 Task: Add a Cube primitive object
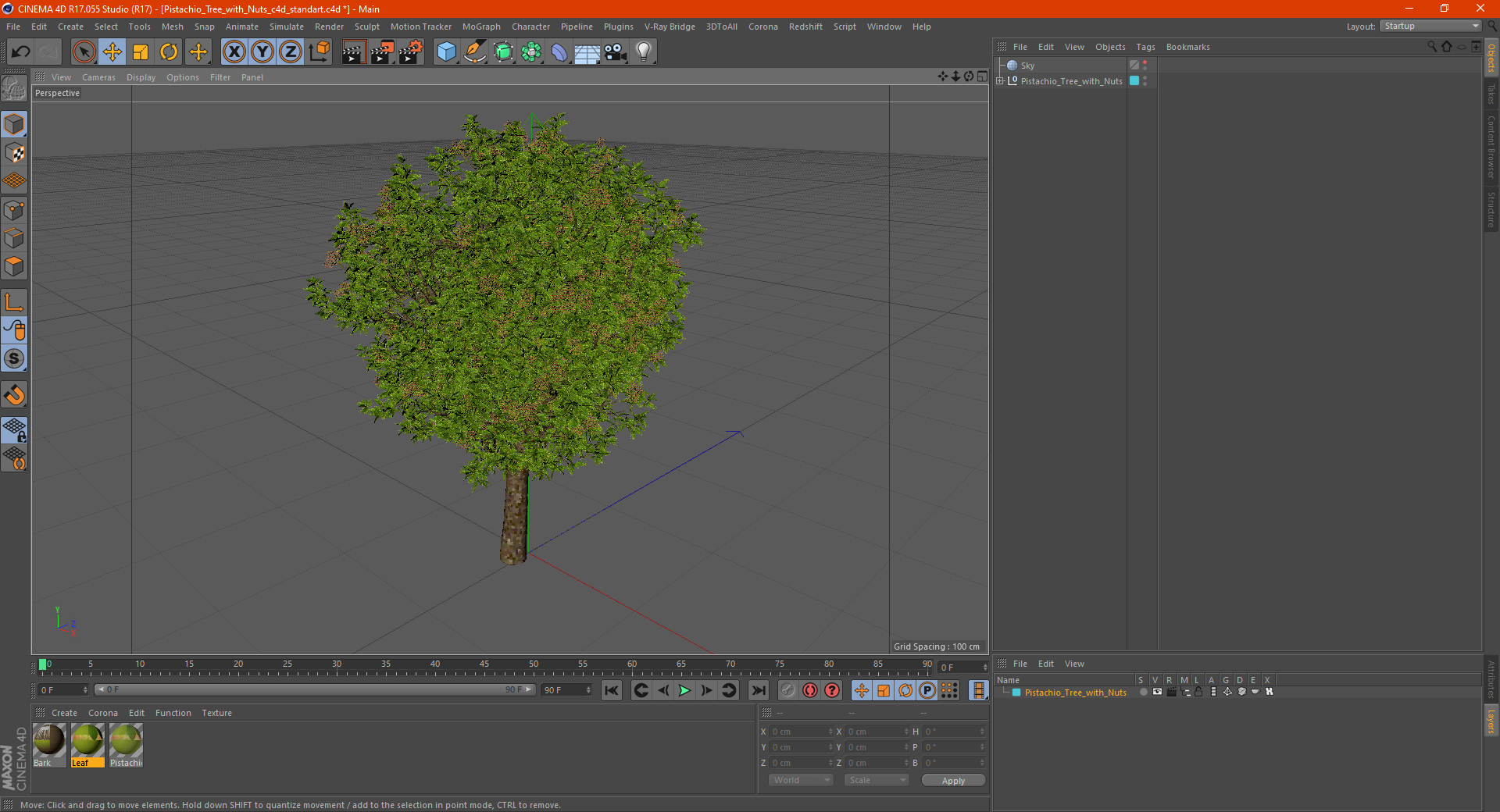[x=447, y=52]
